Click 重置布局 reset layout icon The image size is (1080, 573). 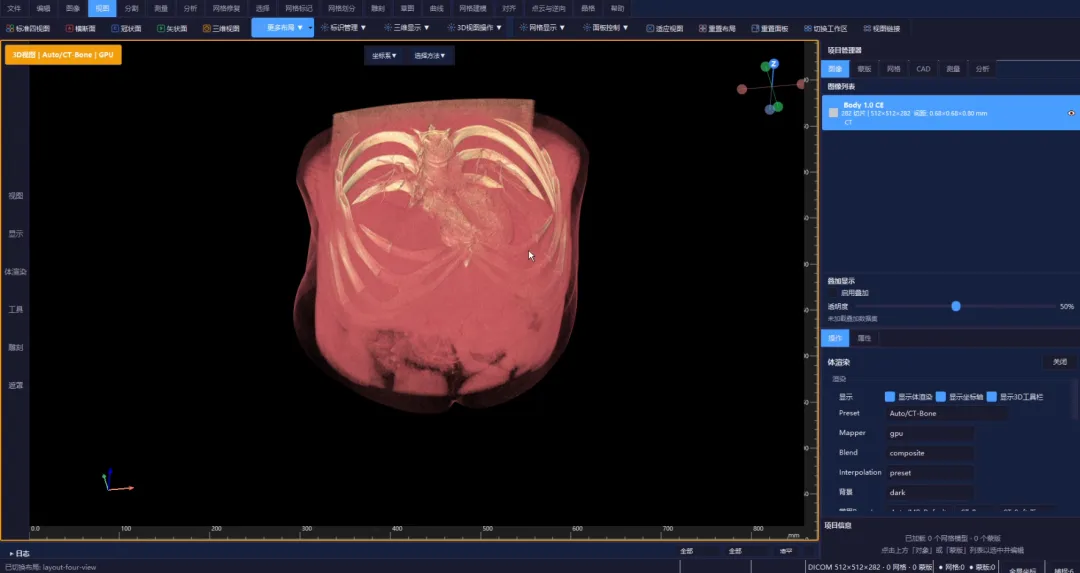(703, 28)
